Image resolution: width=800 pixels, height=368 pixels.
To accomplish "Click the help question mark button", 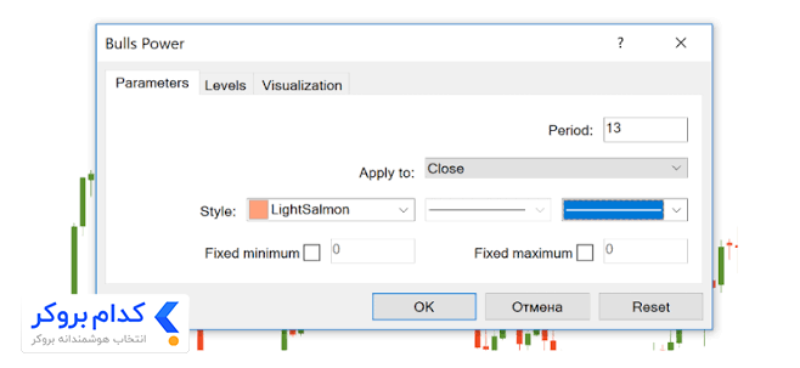I will [620, 43].
